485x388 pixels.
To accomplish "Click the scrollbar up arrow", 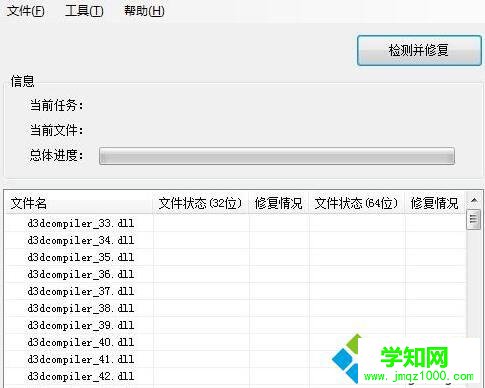I will pos(474,200).
